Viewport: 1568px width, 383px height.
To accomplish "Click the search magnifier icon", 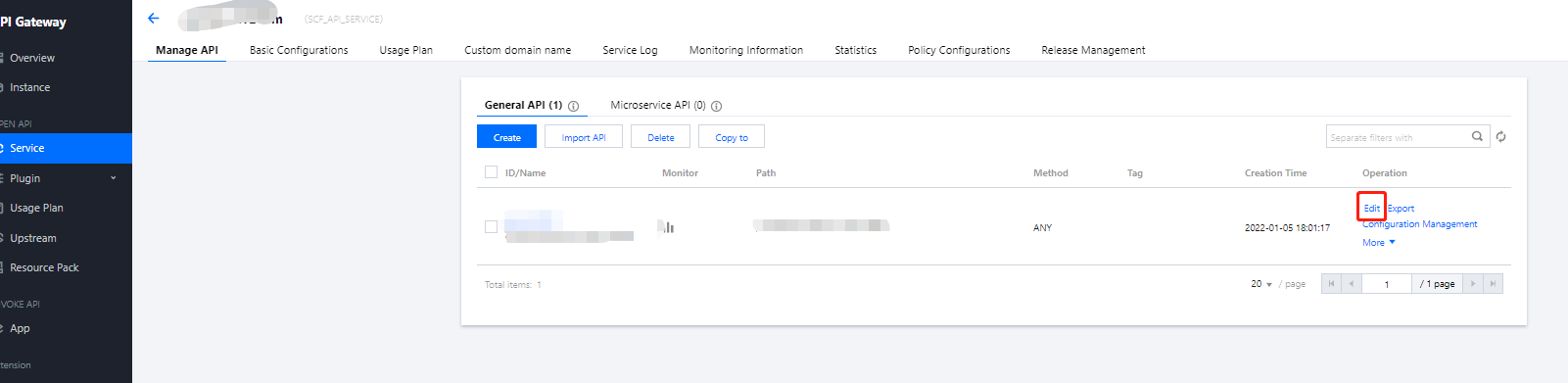I will click(x=1477, y=137).
